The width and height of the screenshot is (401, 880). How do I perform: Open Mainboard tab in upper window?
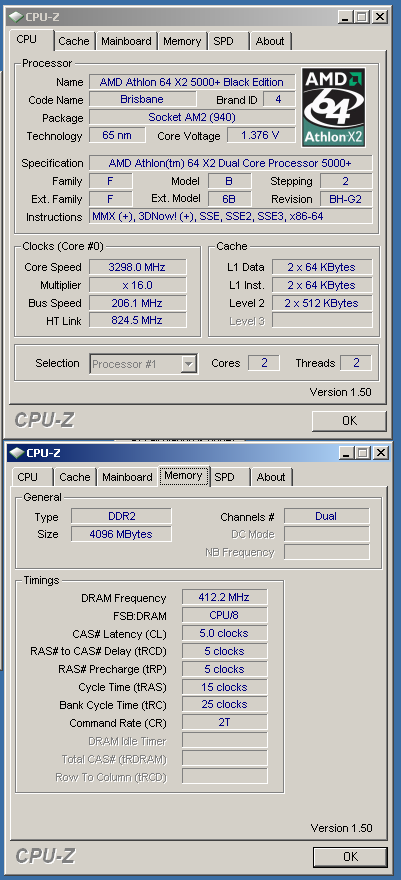click(x=126, y=41)
